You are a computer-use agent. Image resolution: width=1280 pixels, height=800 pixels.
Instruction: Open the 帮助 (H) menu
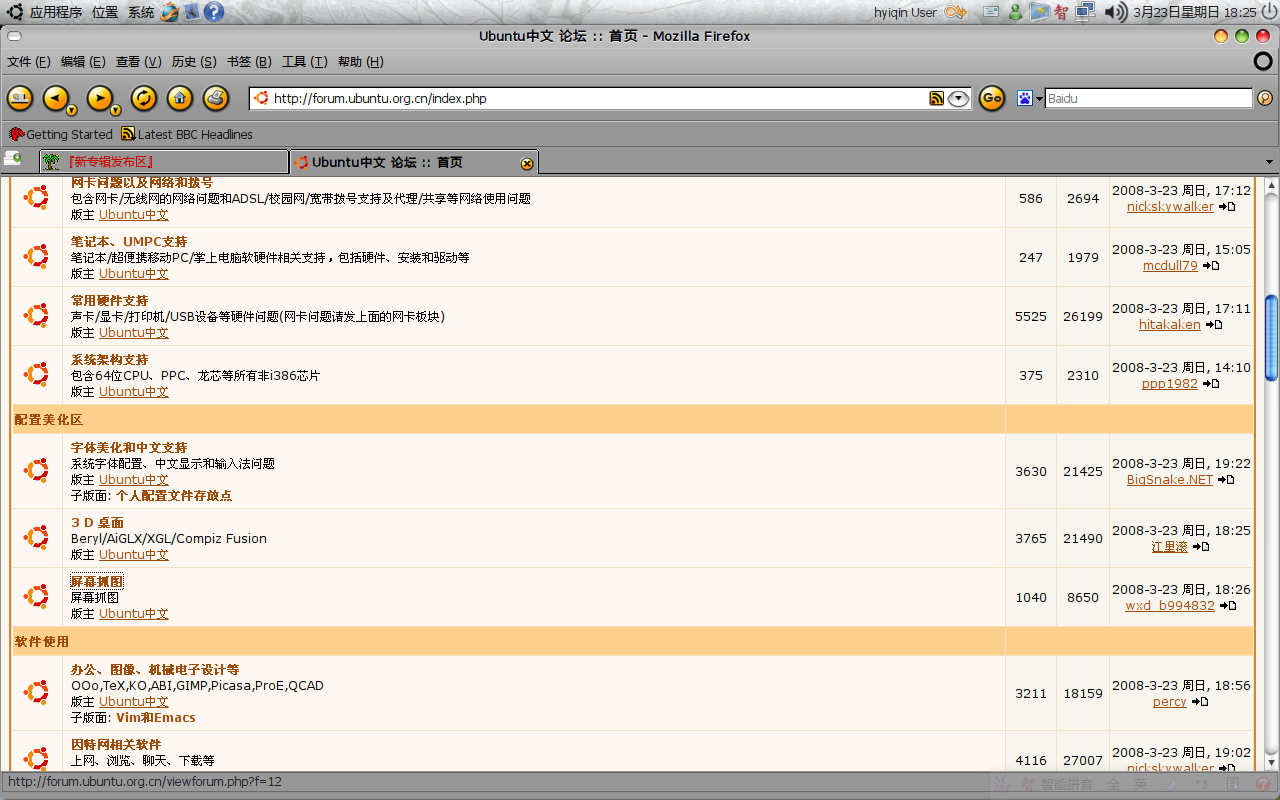pyautogui.click(x=360, y=62)
